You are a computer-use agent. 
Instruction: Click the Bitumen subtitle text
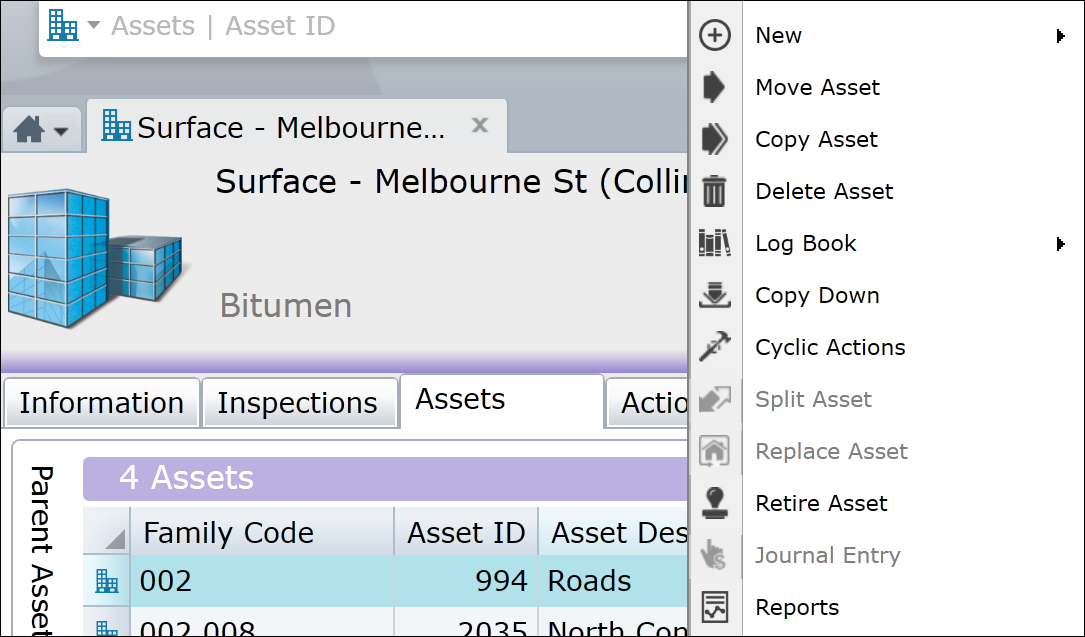tap(286, 306)
